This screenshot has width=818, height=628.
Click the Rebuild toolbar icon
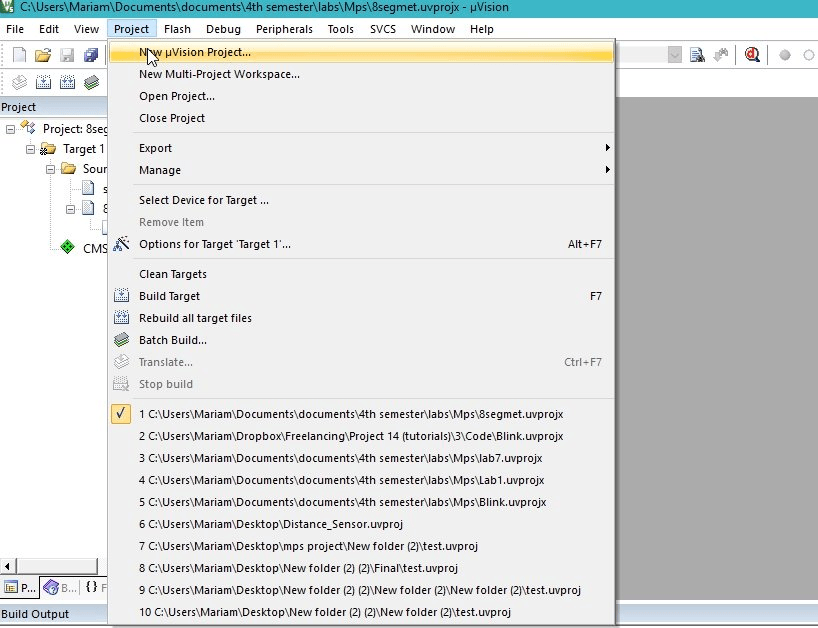pos(67,83)
